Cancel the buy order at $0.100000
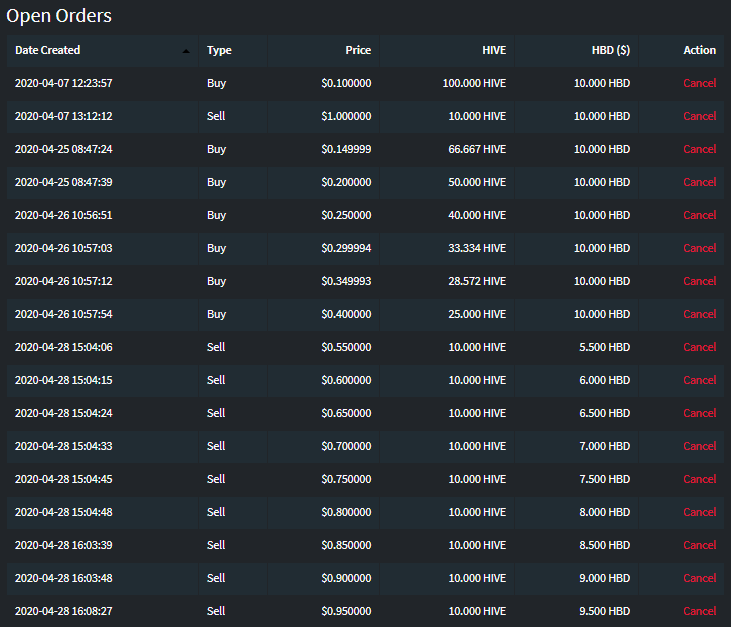Viewport: 731px width, 627px height. click(x=699, y=83)
